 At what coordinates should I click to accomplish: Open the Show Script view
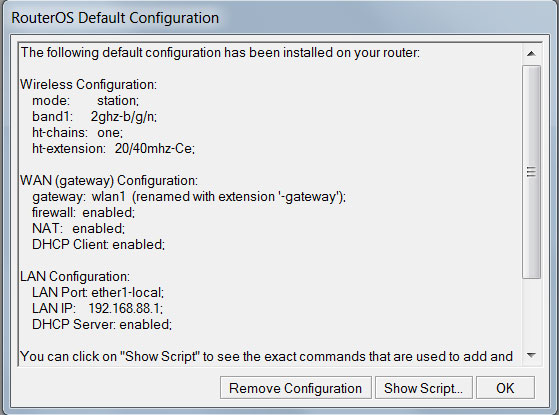[424, 388]
